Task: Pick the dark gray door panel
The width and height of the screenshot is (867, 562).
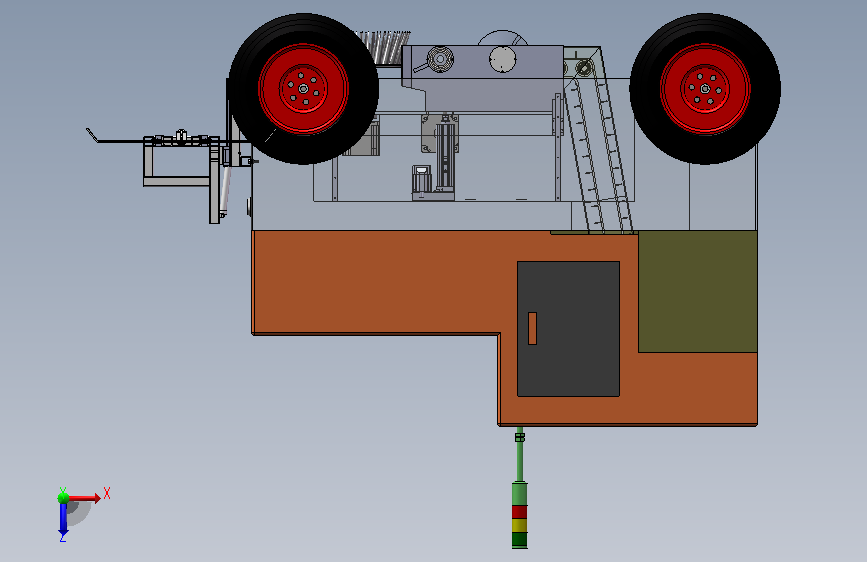Action: pyautogui.click(x=568, y=329)
